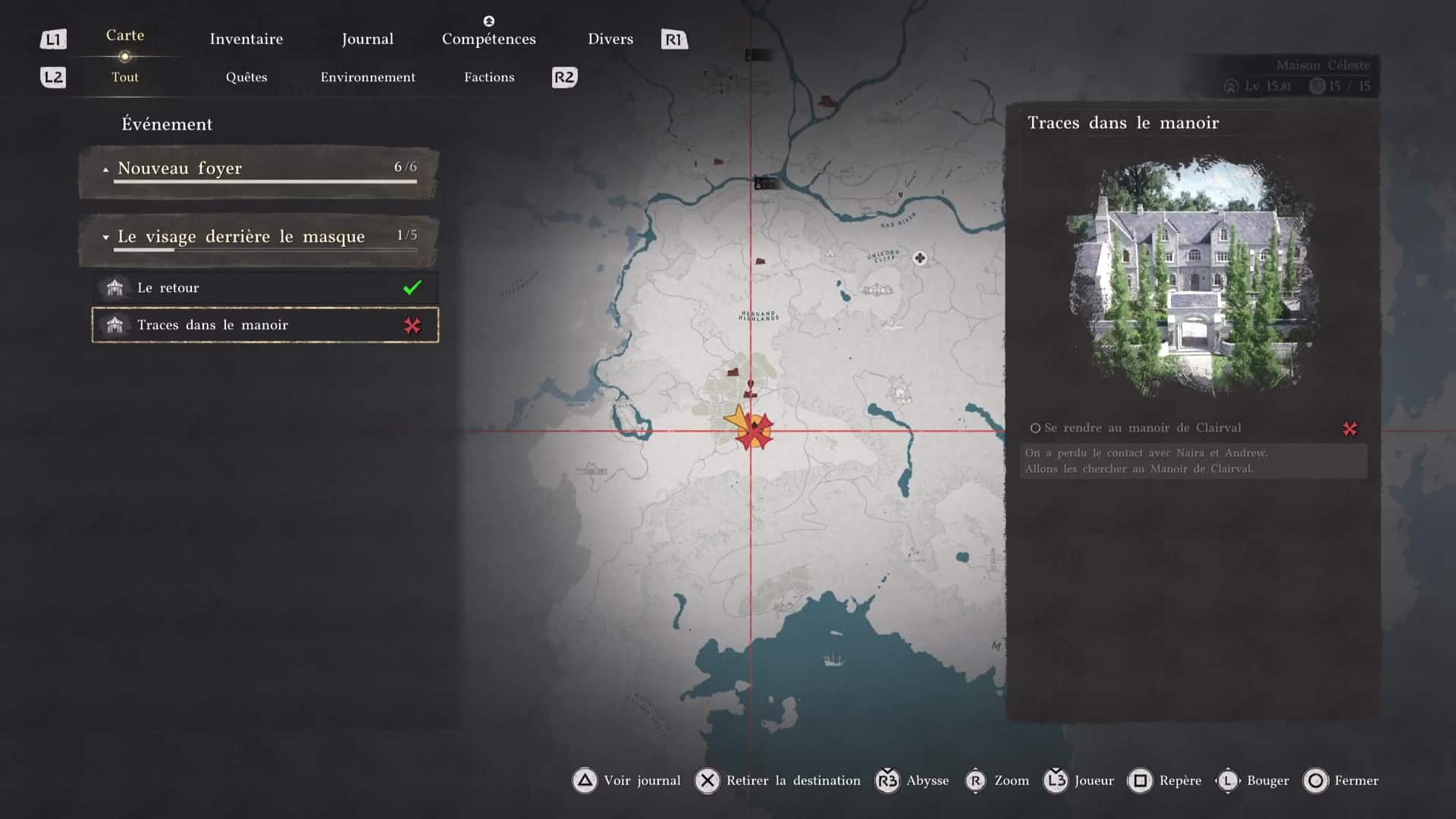
Task: Click the L3 Joueur button icon
Action: 1056,780
